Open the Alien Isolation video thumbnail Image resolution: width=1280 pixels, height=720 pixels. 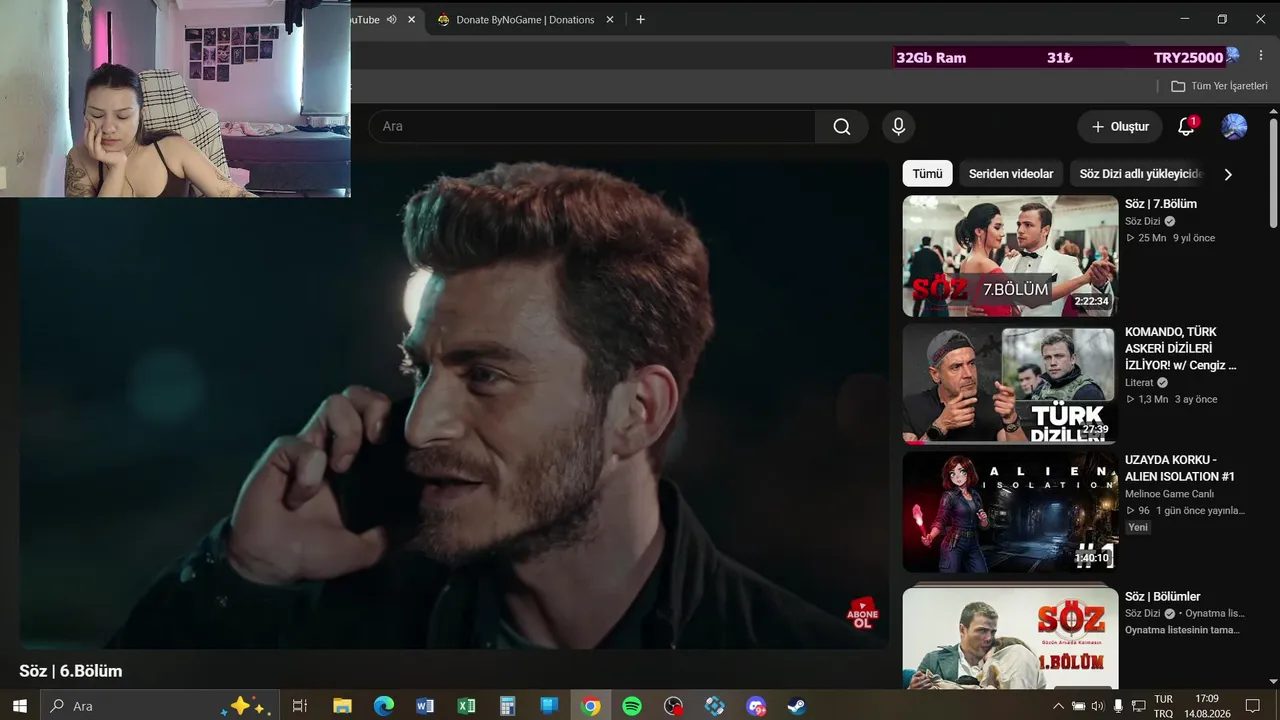tap(1010, 512)
